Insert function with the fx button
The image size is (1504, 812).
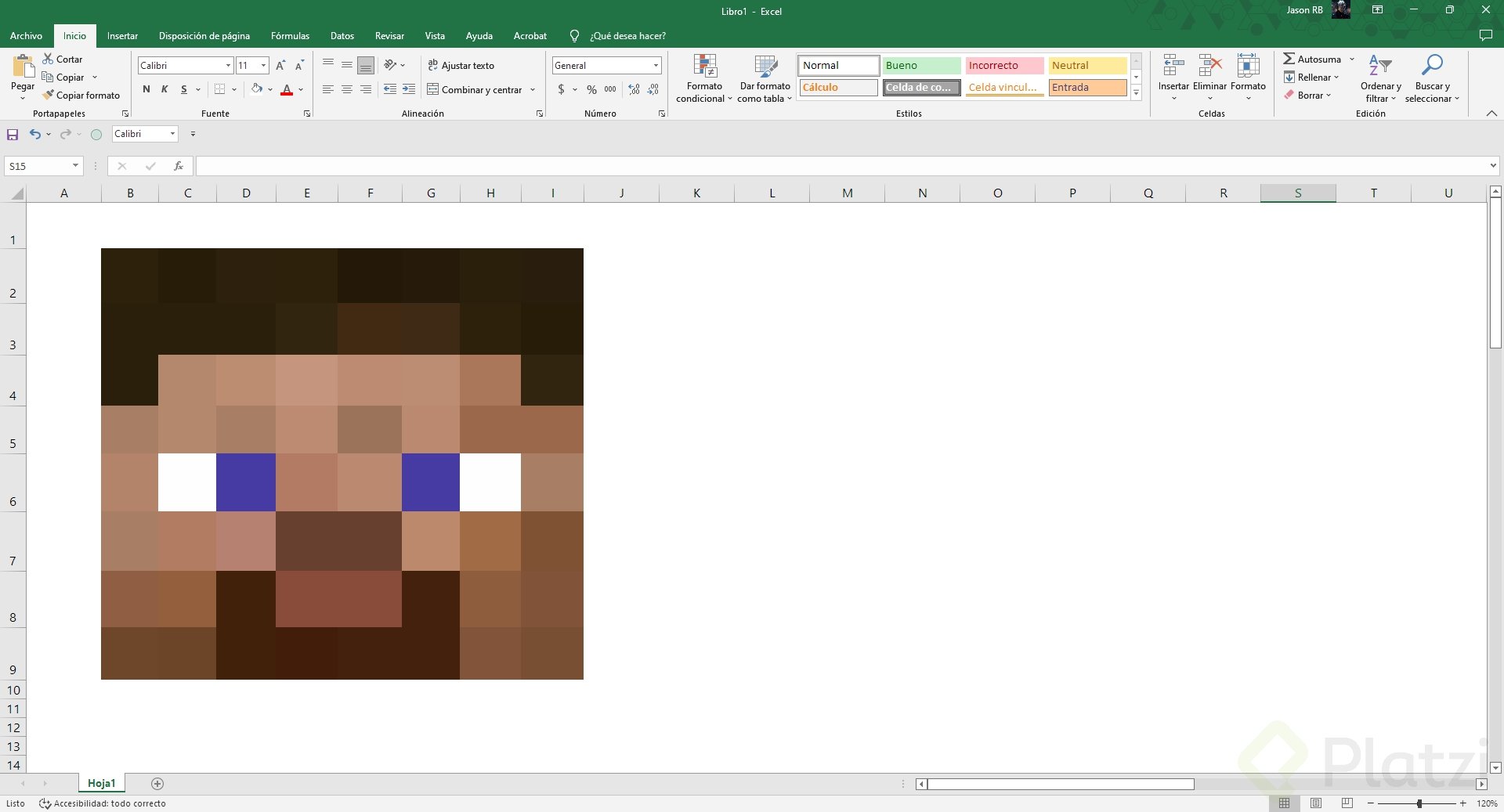(179, 166)
